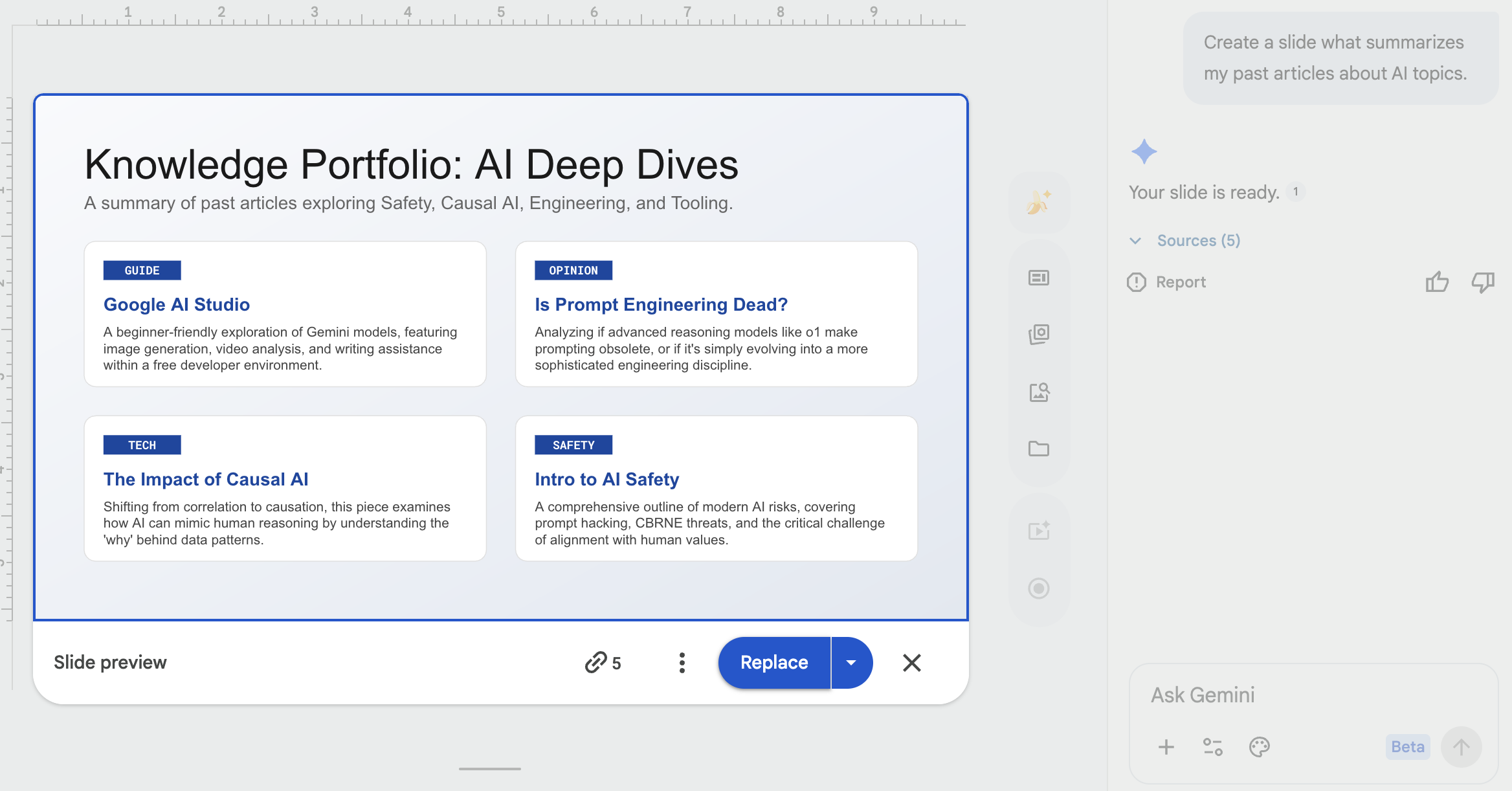Click the stacked image library sidebar icon
The width and height of the screenshot is (1512, 791).
click(x=1039, y=335)
